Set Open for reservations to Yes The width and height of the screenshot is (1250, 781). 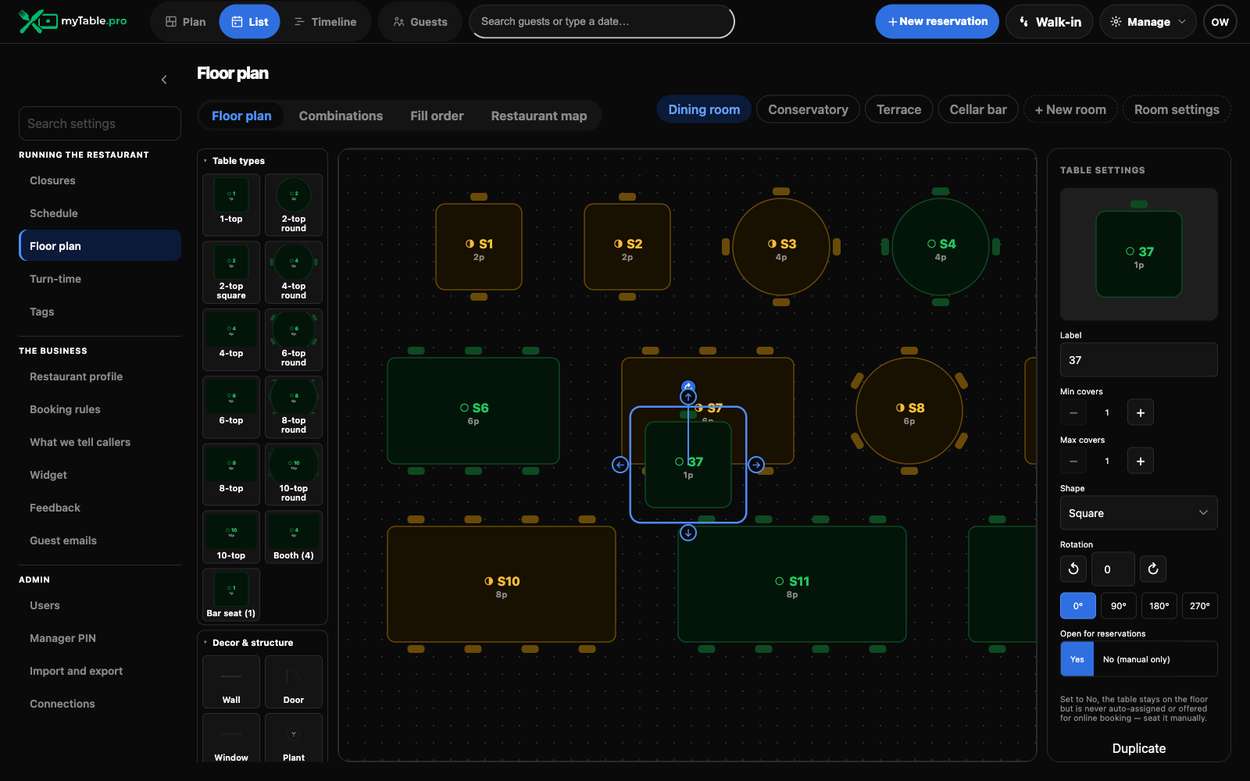click(x=1077, y=659)
